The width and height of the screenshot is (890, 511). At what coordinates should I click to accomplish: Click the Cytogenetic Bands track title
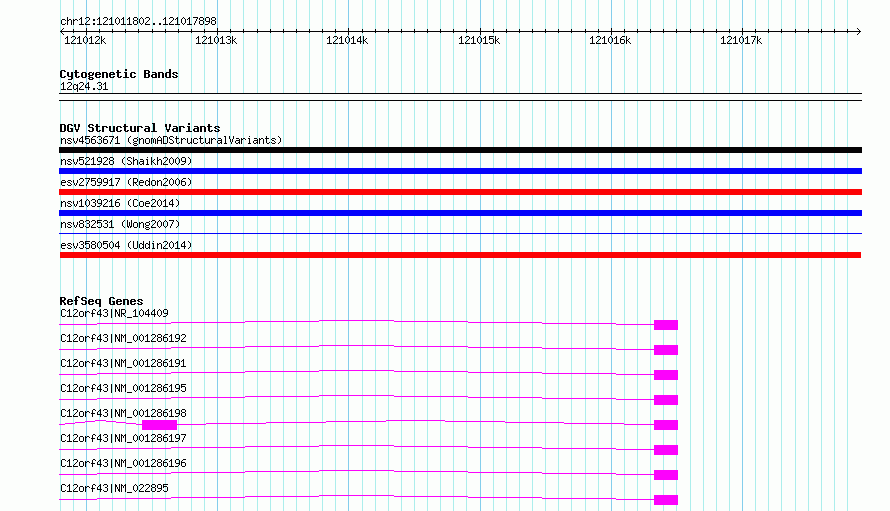pyautogui.click(x=119, y=74)
